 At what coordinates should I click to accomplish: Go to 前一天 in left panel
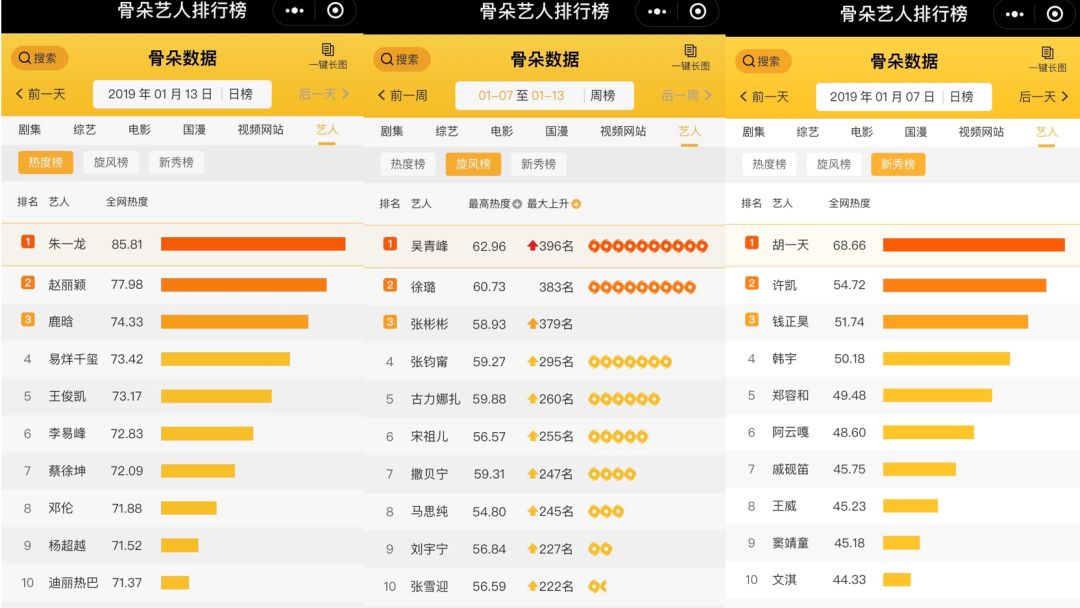coord(40,94)
